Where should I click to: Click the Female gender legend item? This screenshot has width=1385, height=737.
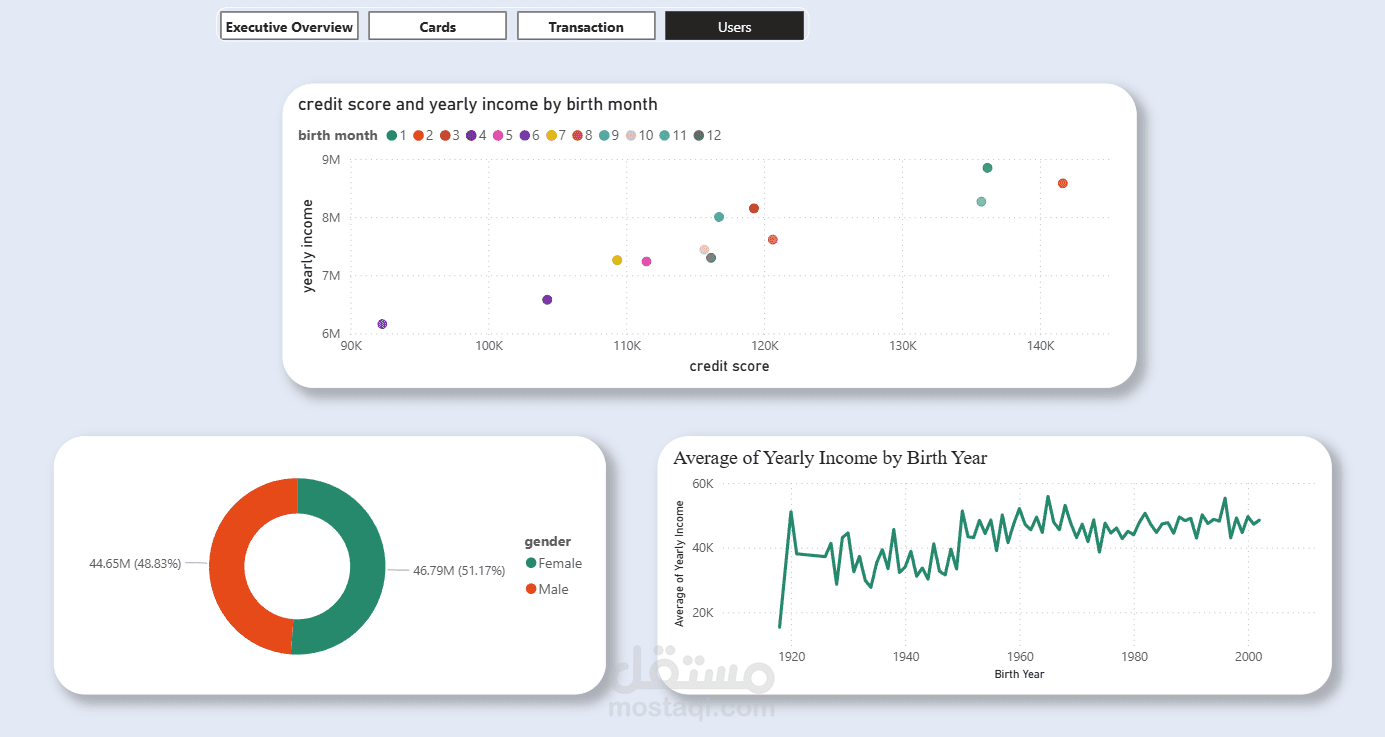pos(553,563)
